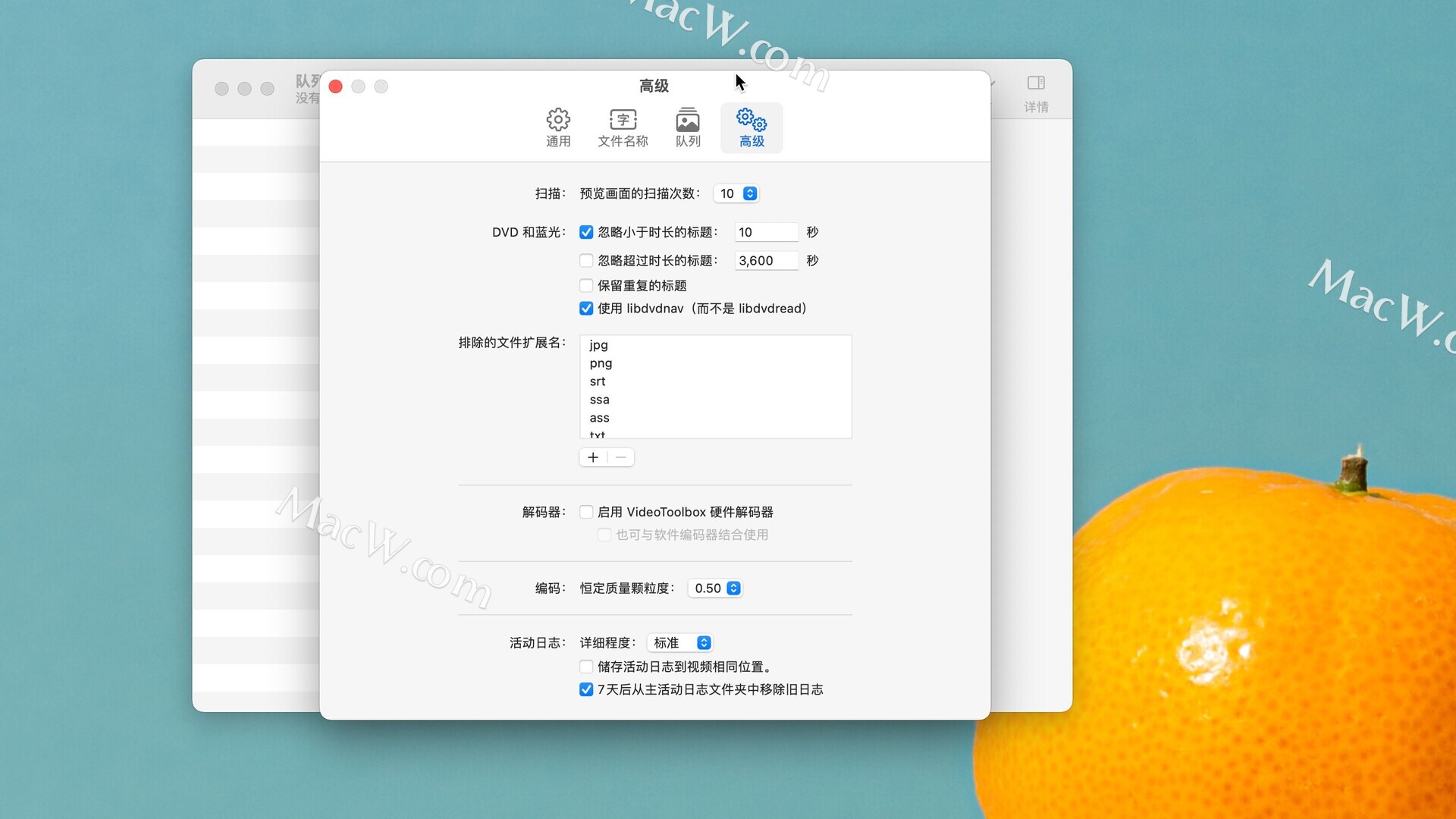1456x819 pixels.
Task: Click the 也可与软件编码器结合使用 checkbox
Action: tap(604, 535)
